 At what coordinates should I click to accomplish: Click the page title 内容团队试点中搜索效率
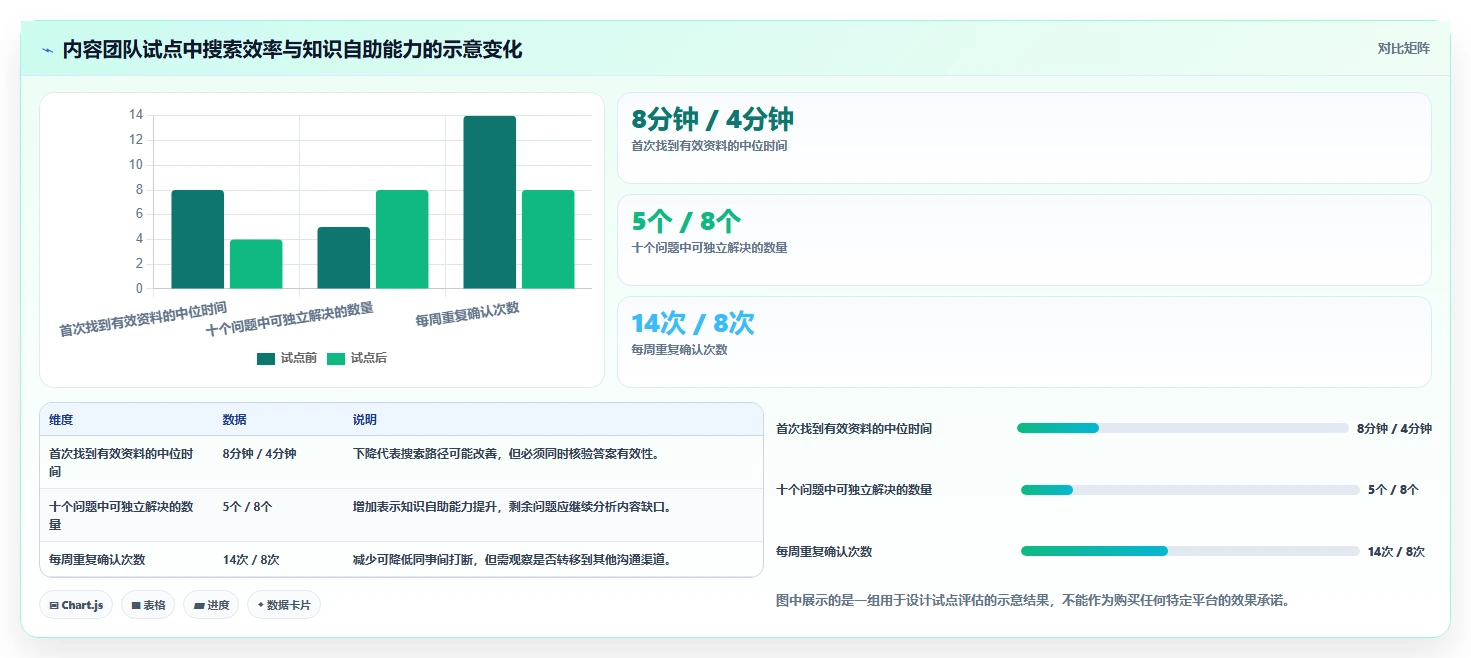(292, 49)
